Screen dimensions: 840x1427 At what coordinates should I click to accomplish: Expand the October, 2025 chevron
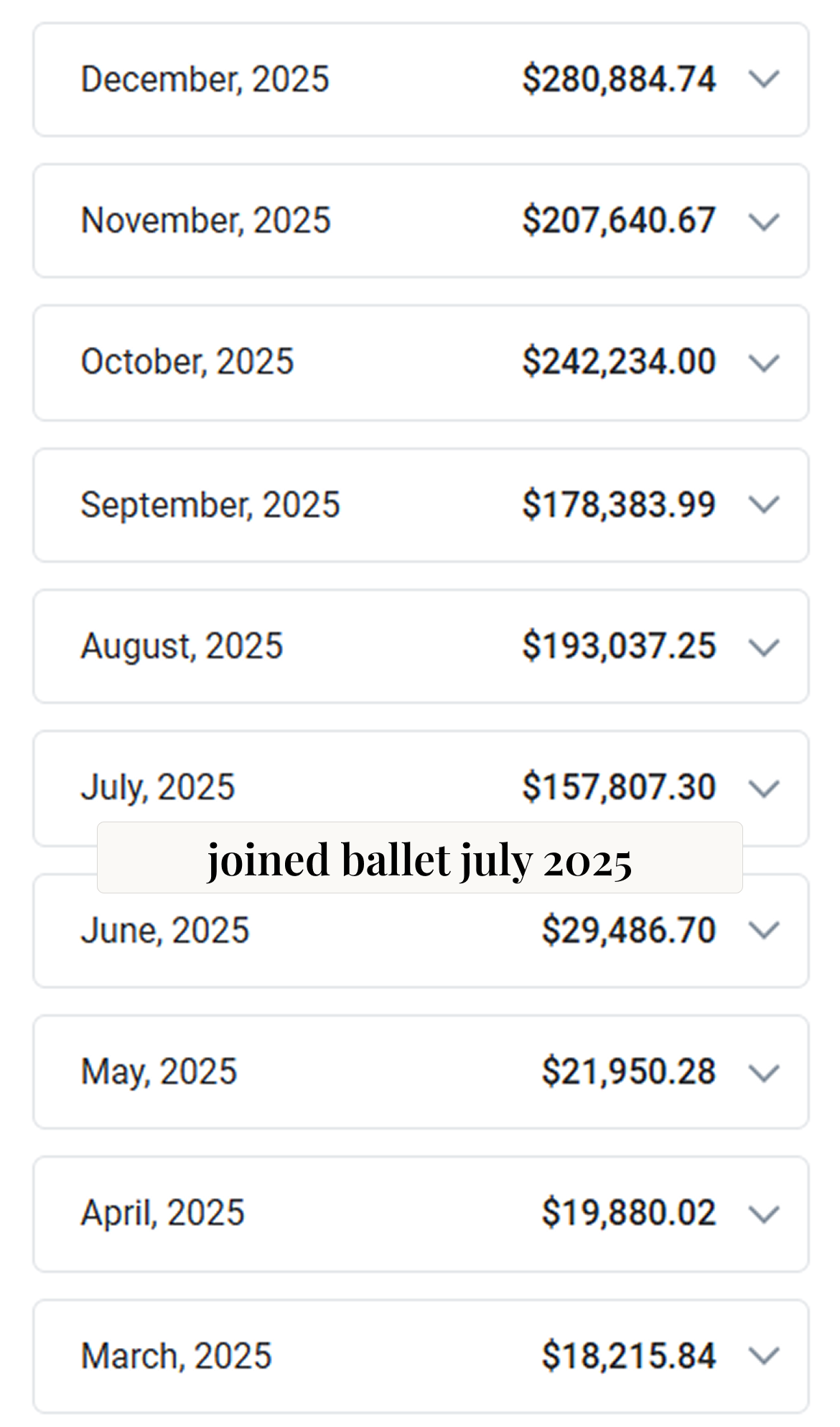(x=764, y=363)
